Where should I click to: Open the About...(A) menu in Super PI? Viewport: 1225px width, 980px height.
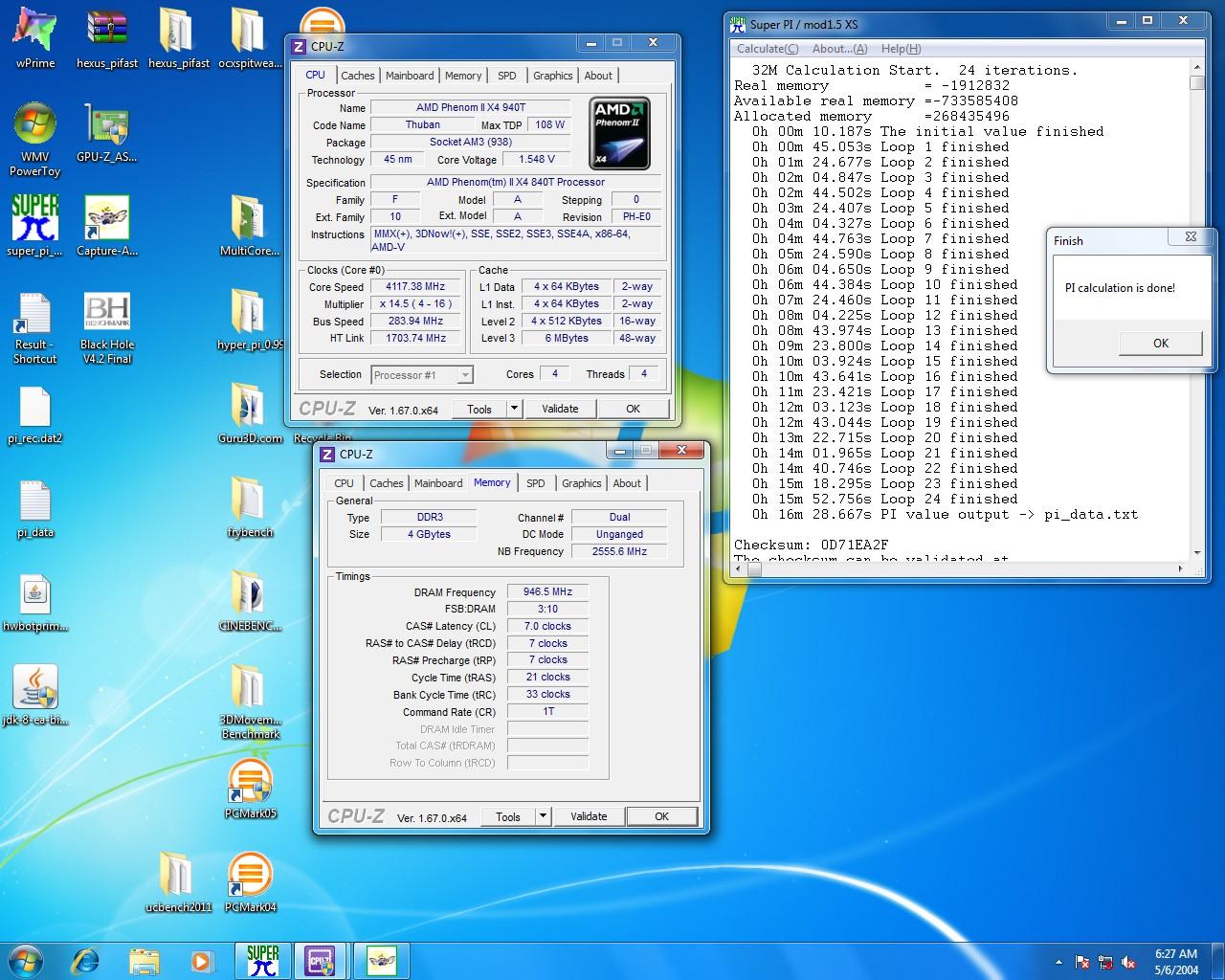839,49
